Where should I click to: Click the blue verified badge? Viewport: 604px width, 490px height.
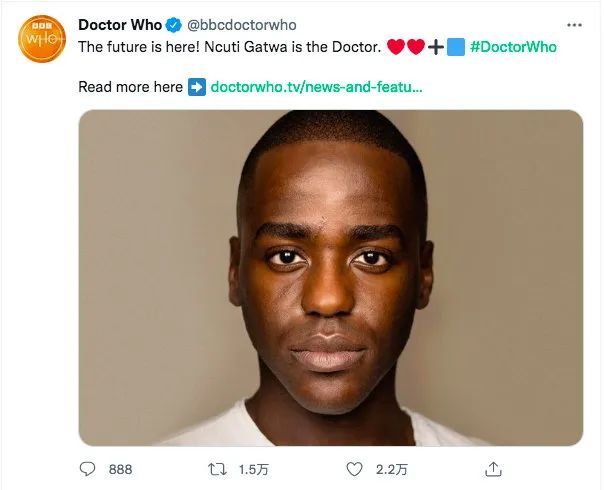(x=174, y=25)
